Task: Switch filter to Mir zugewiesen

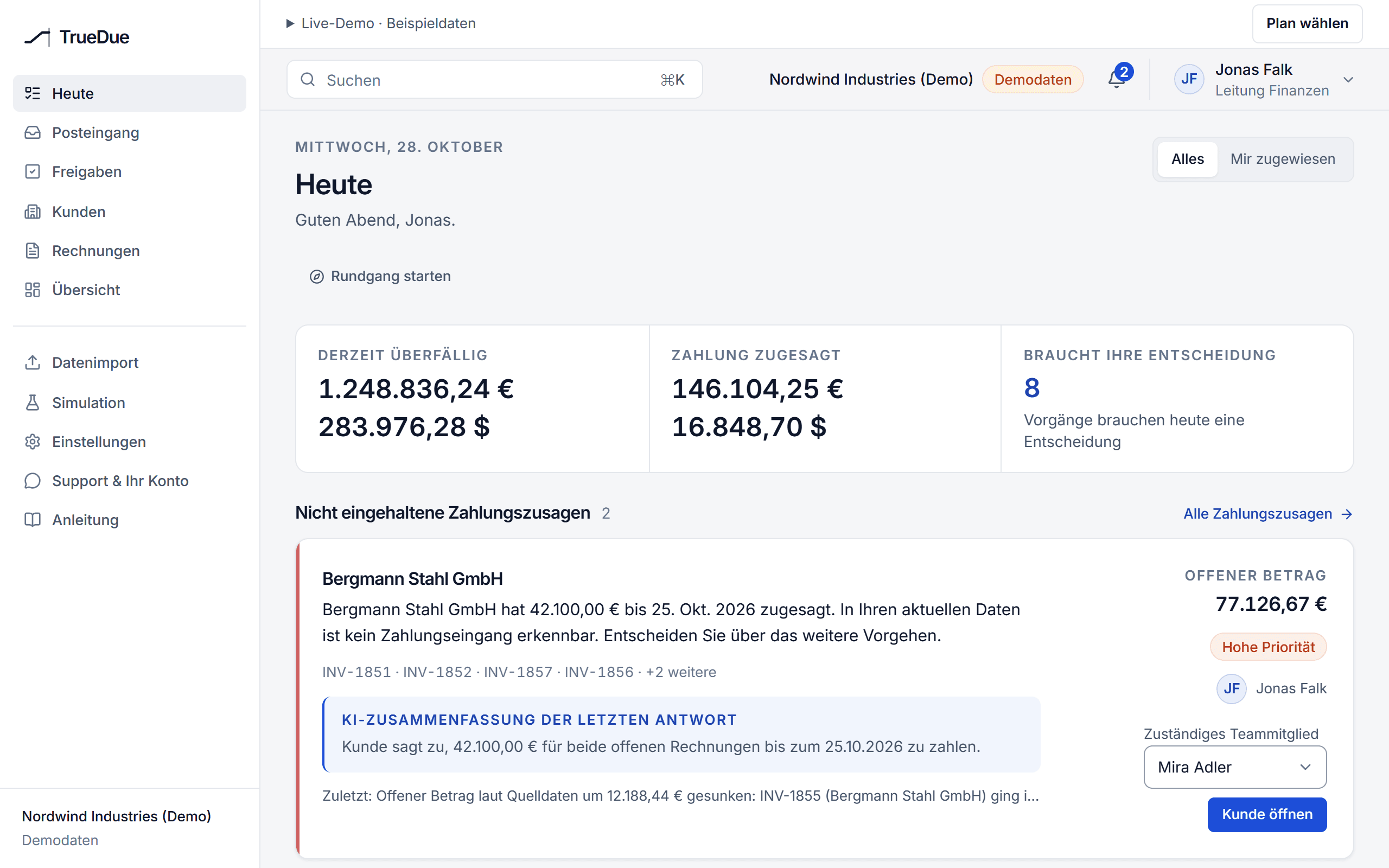Action: coord(1282,159)
